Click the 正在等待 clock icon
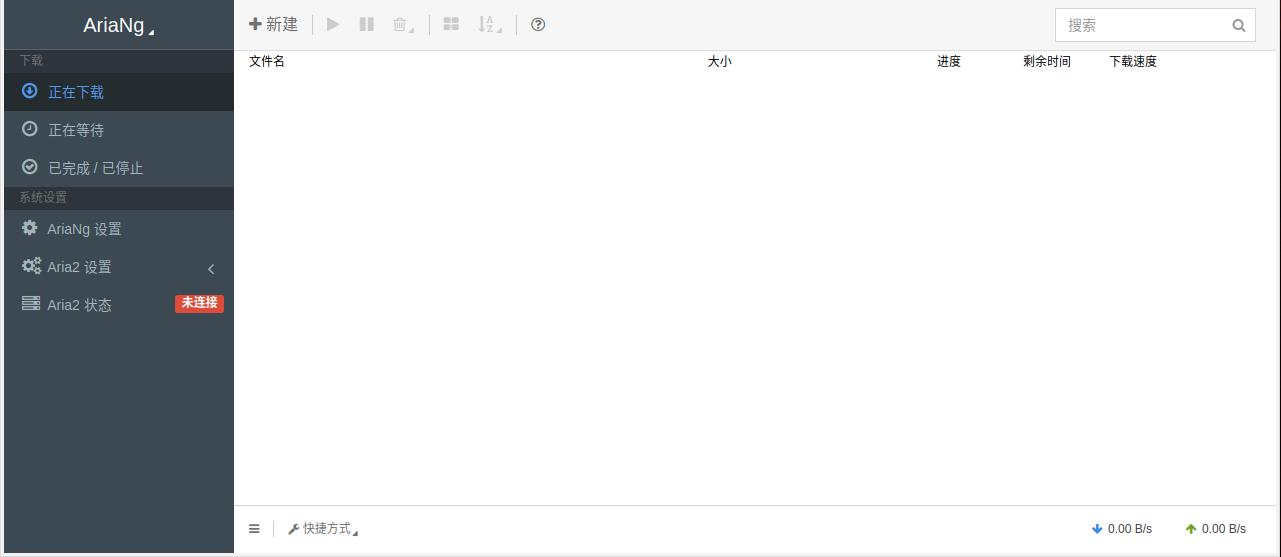Viewport: 1281px width, 557px height. point(30,129)
